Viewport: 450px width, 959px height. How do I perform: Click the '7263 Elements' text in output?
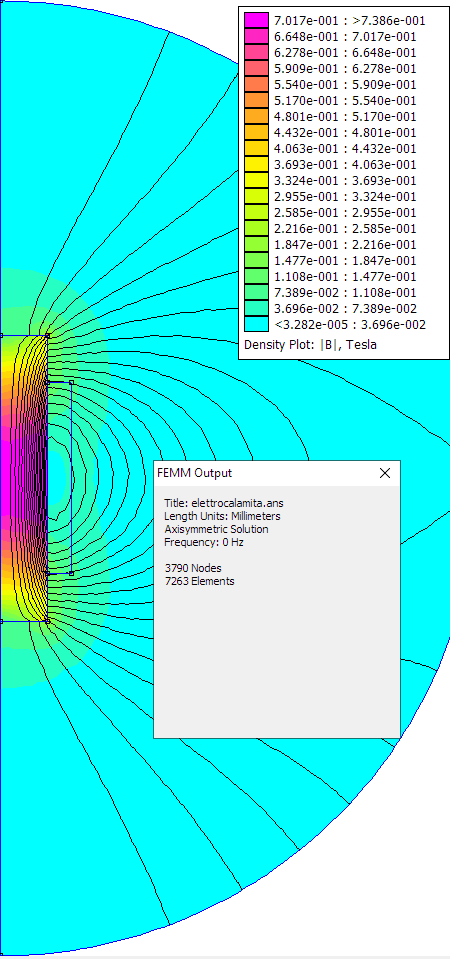click(199, 581)
